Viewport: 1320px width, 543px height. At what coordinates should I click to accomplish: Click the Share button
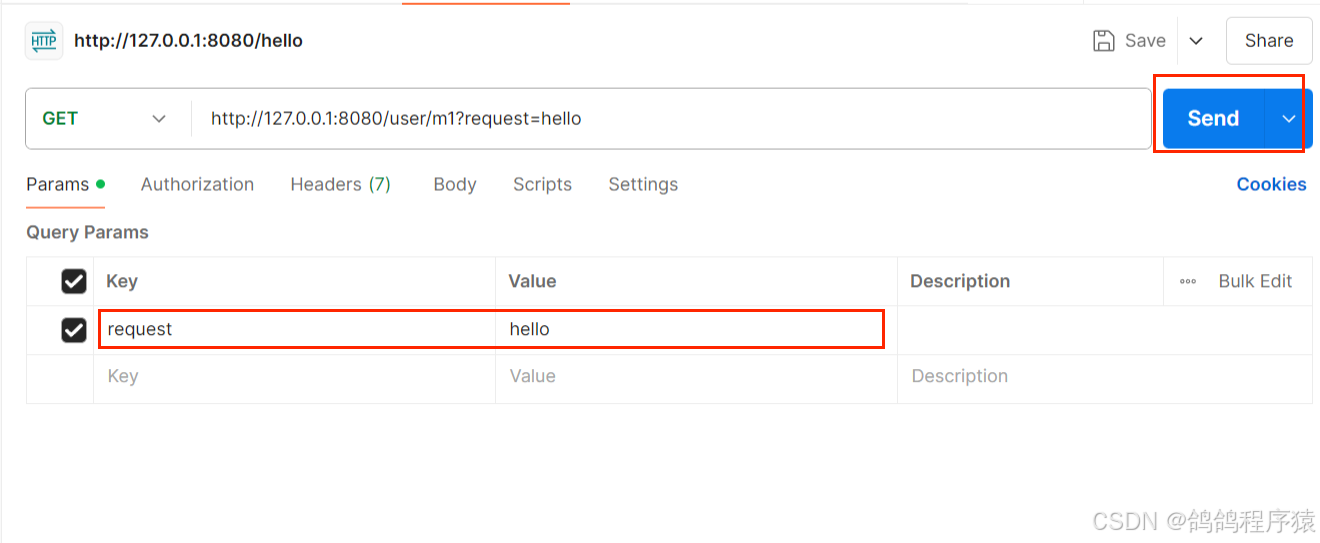tap(1268, 41)
